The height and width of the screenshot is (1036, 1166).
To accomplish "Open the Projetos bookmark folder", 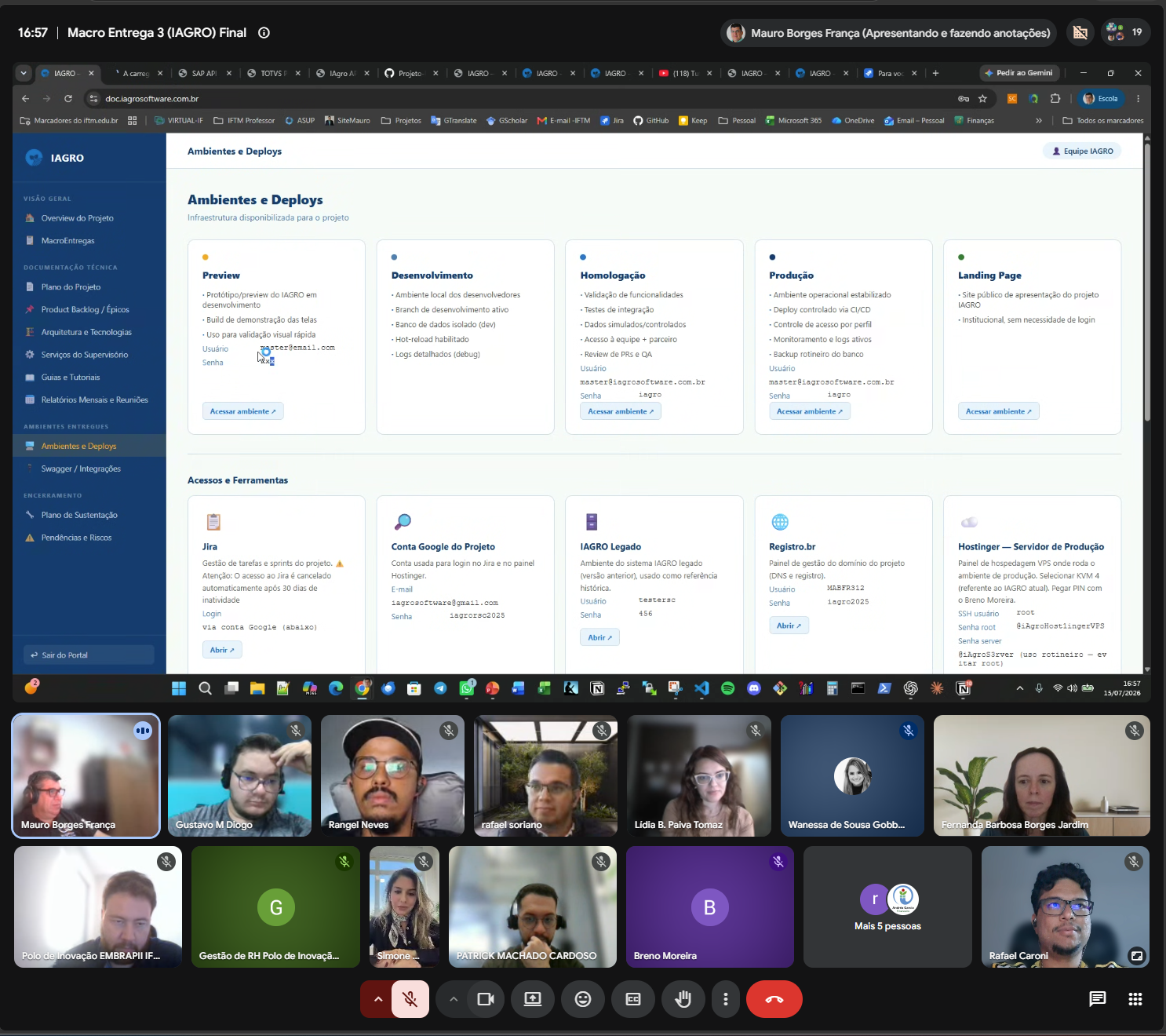I will [401, 121].
